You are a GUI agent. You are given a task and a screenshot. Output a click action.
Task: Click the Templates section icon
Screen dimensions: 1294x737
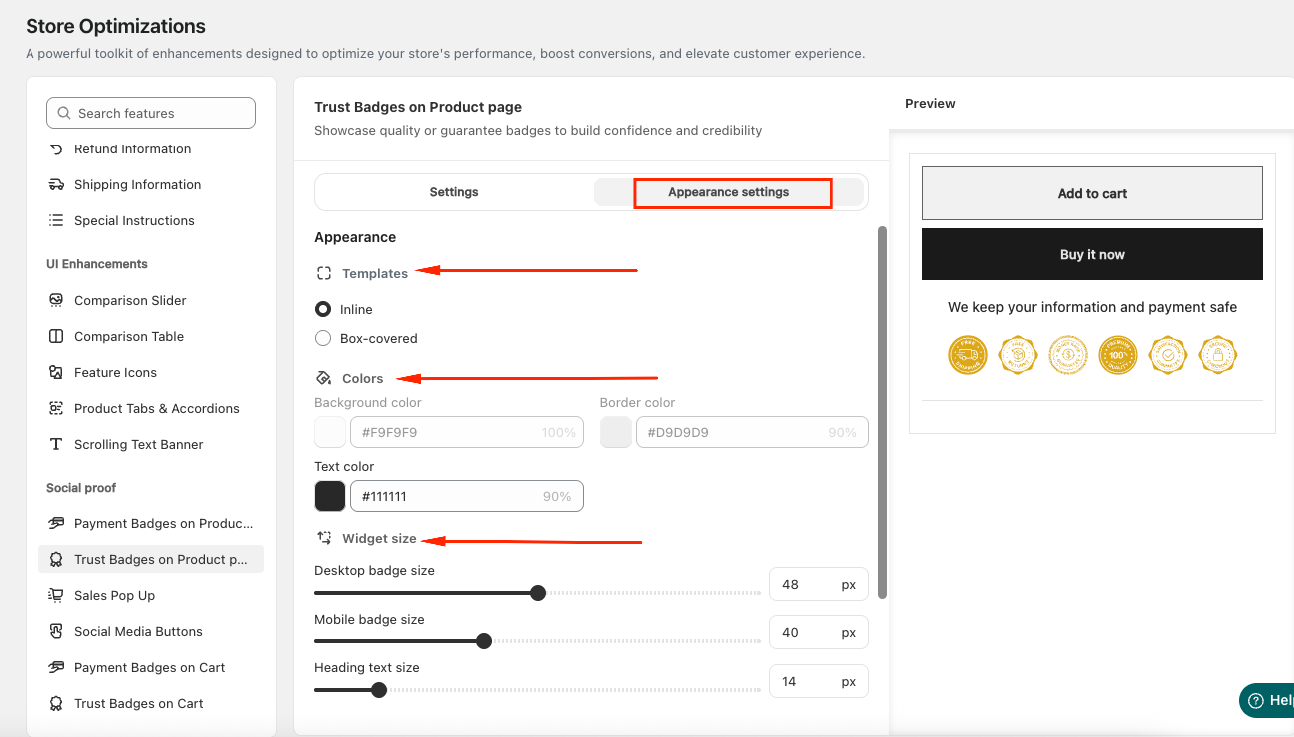324,274
